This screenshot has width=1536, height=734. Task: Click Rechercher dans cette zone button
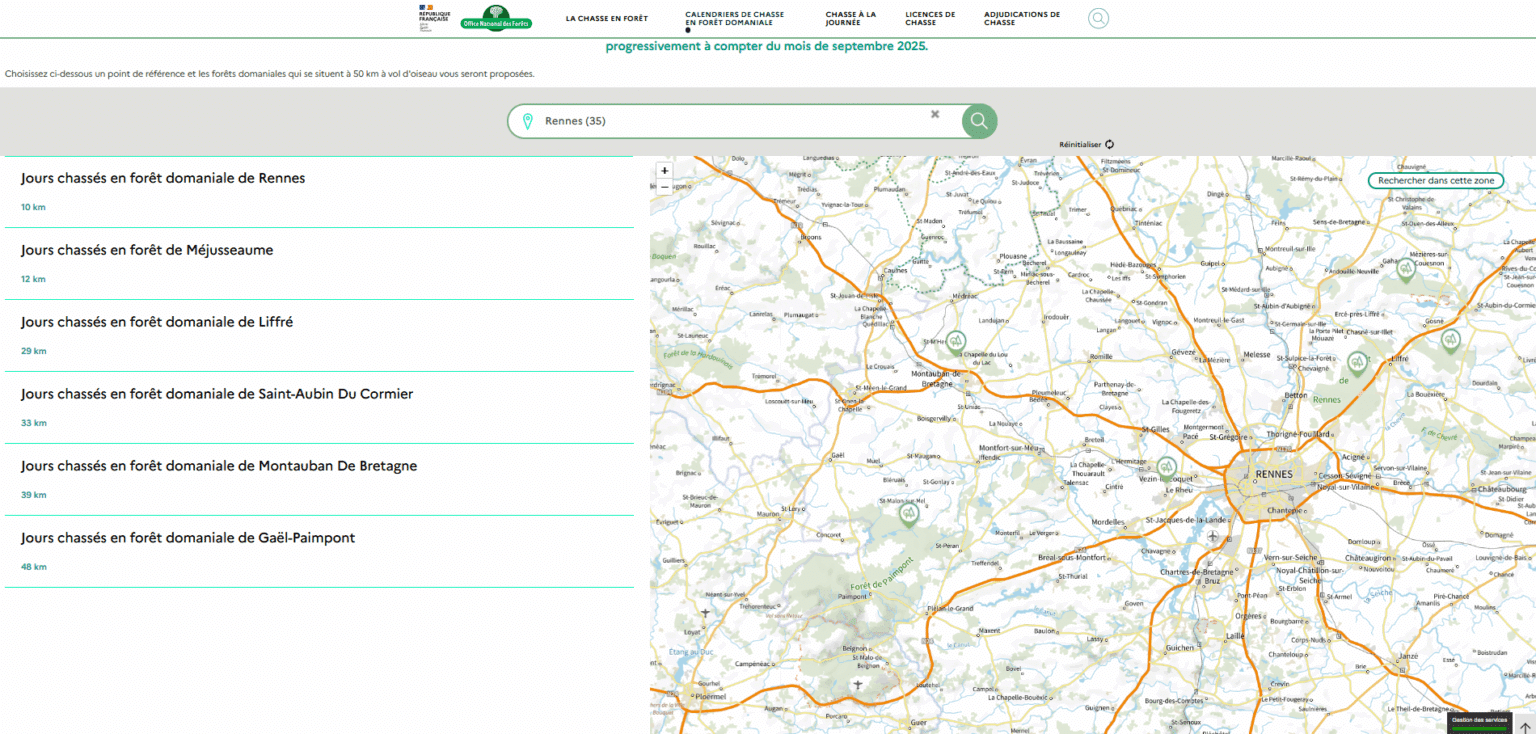[1435, 181]
